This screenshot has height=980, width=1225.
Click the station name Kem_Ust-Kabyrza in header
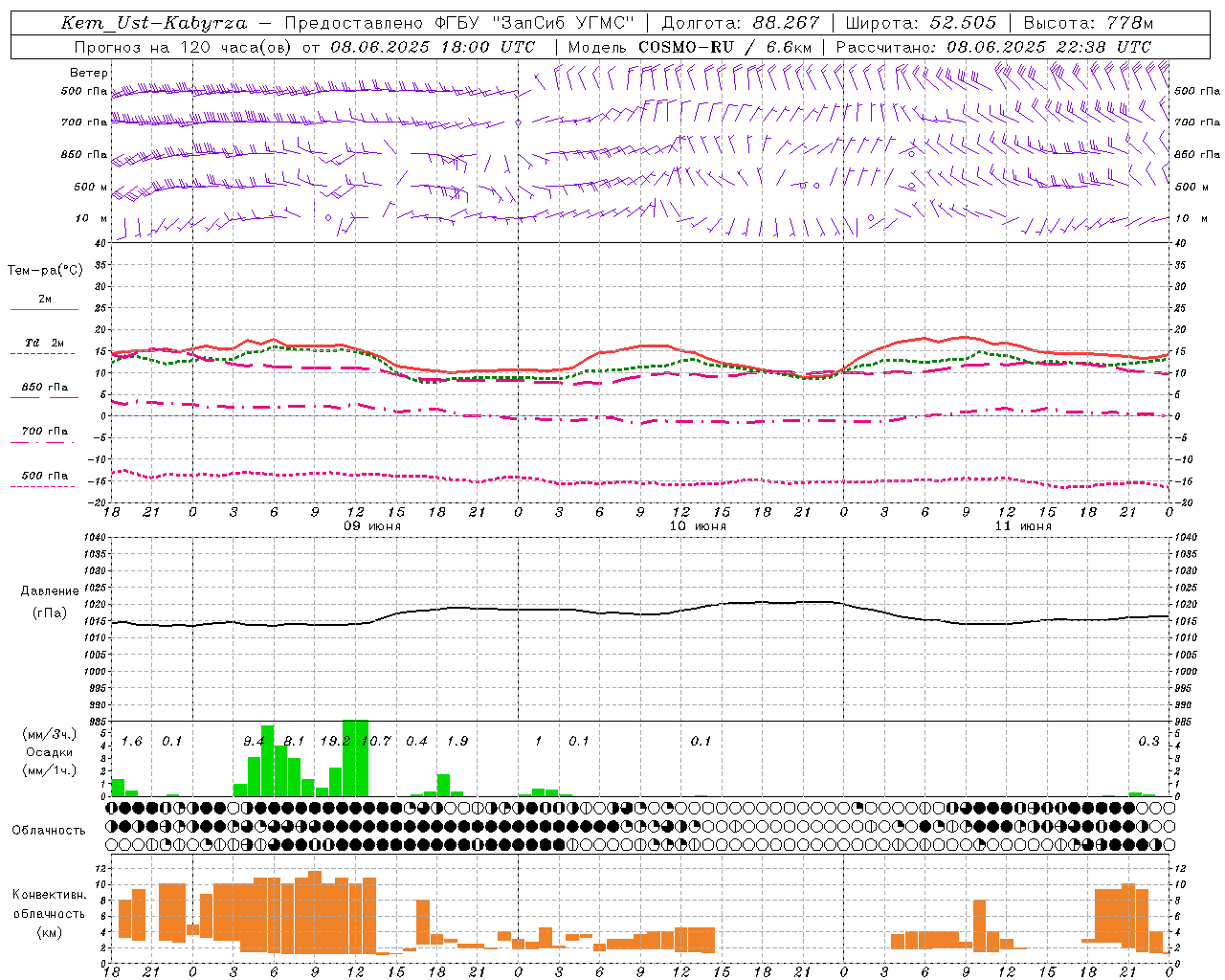point(154,23)
